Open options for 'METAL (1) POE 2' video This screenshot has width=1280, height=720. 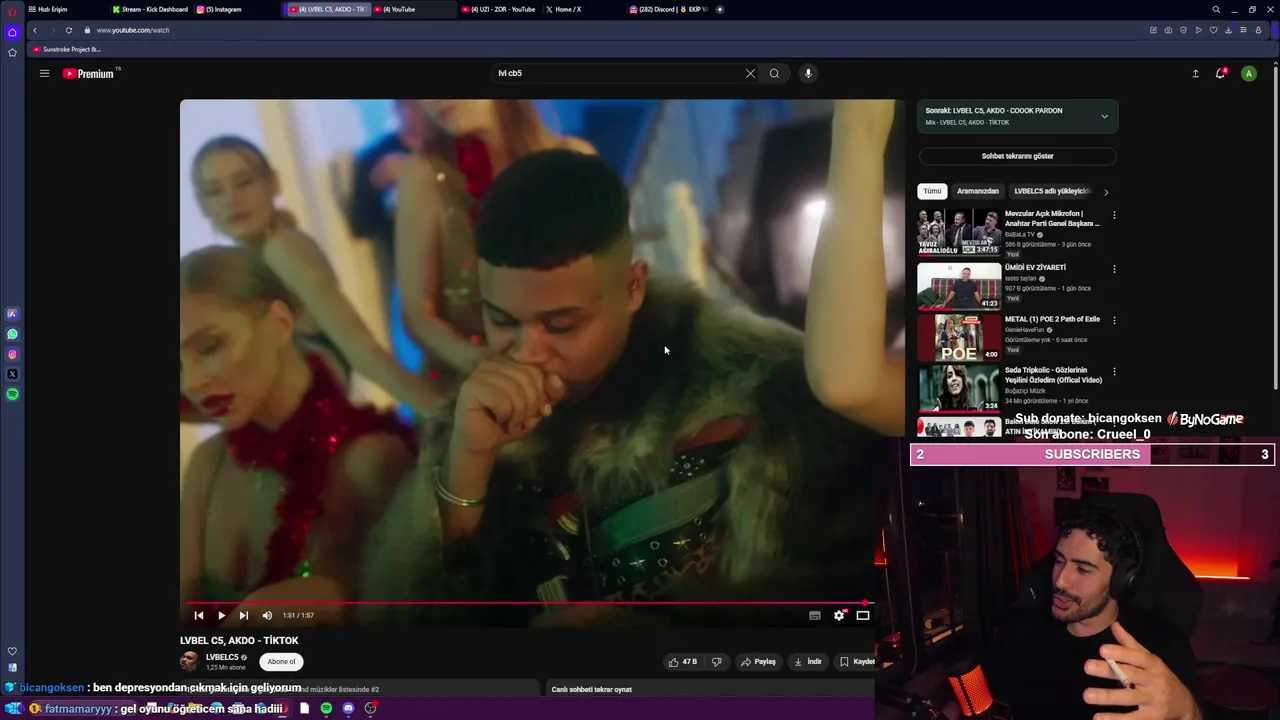1114,320
